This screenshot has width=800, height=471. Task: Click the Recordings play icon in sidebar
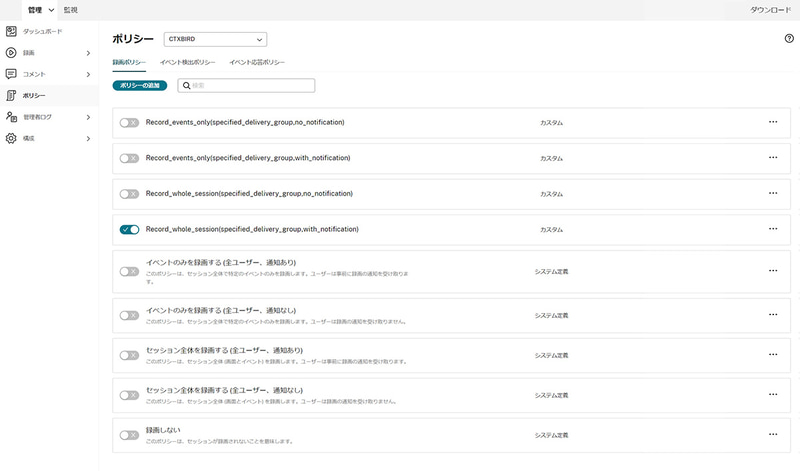point(11,53)
